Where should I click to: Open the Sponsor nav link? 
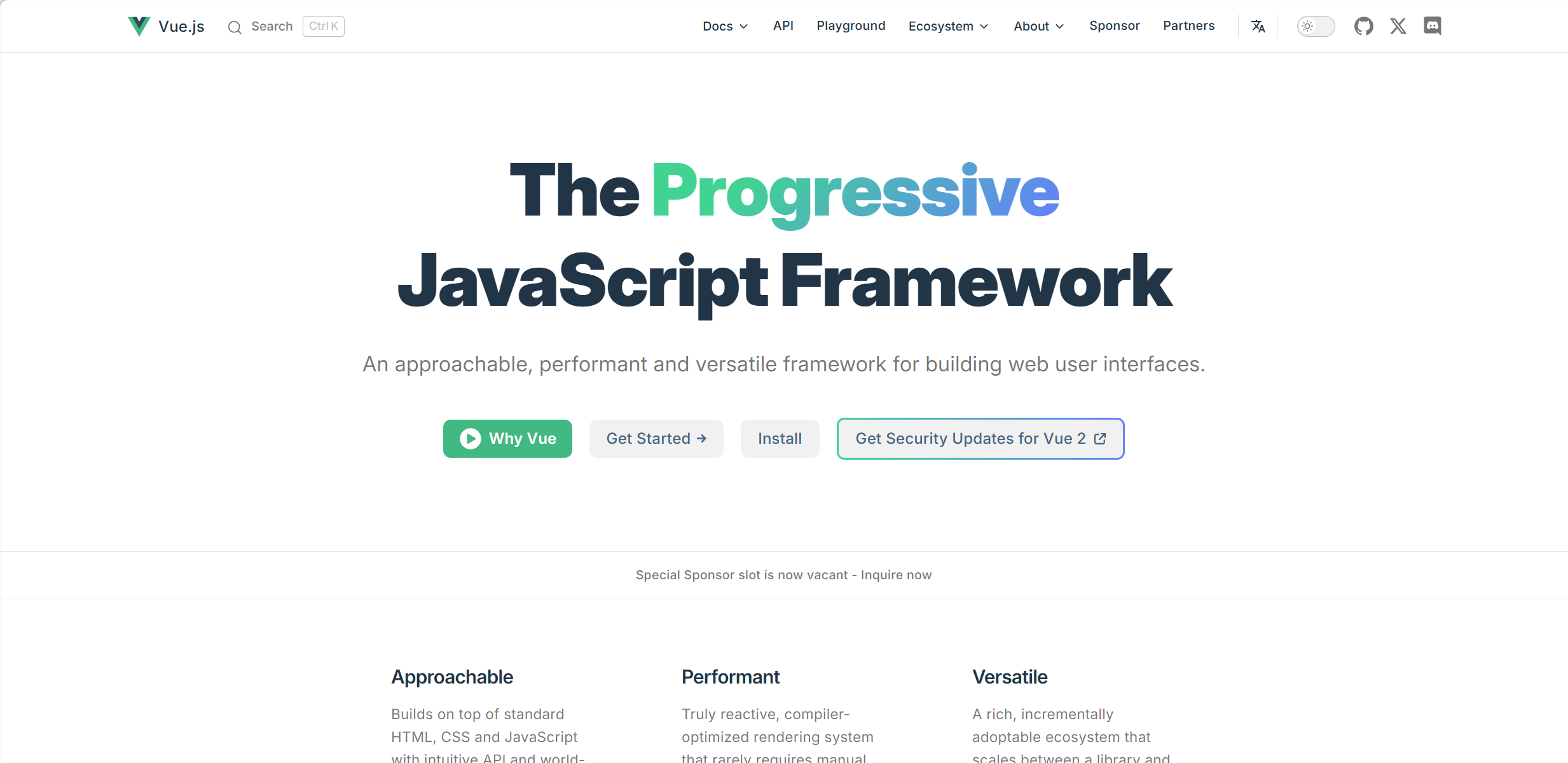1114,26
